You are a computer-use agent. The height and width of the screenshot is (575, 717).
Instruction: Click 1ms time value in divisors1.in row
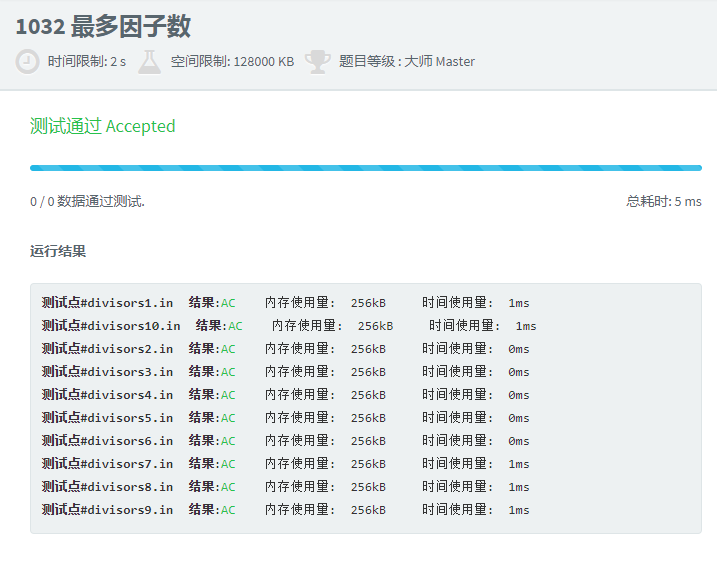pos(519,303)
